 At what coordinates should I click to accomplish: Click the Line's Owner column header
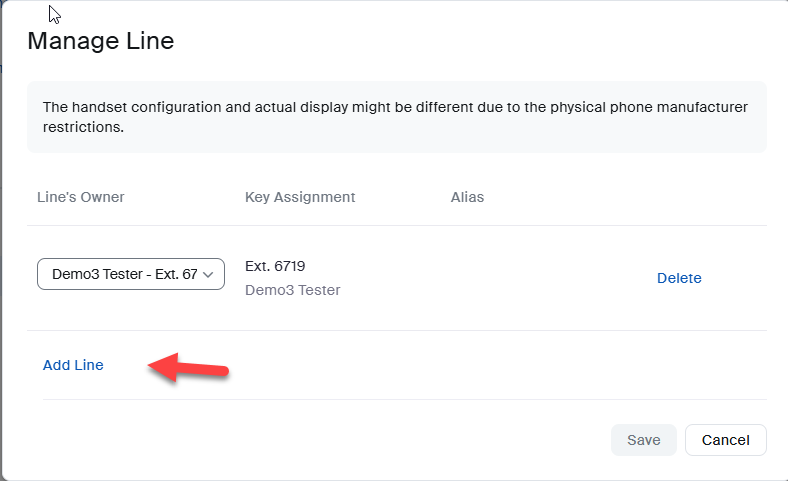[81, 197]
